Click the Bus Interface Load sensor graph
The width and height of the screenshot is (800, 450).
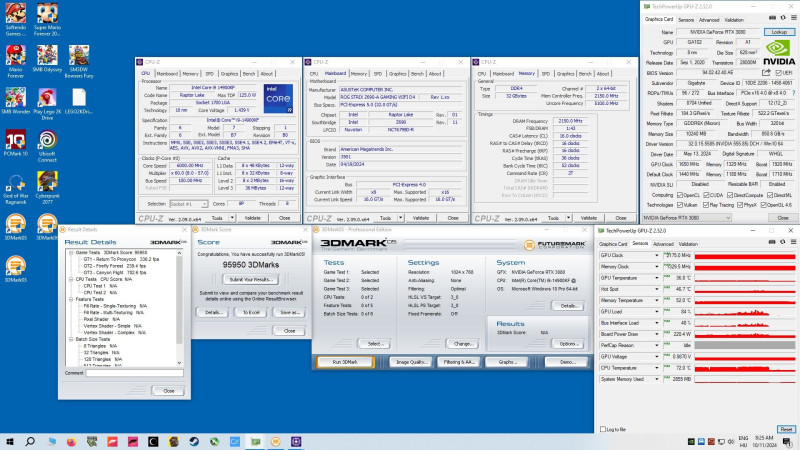click(744, 322)
